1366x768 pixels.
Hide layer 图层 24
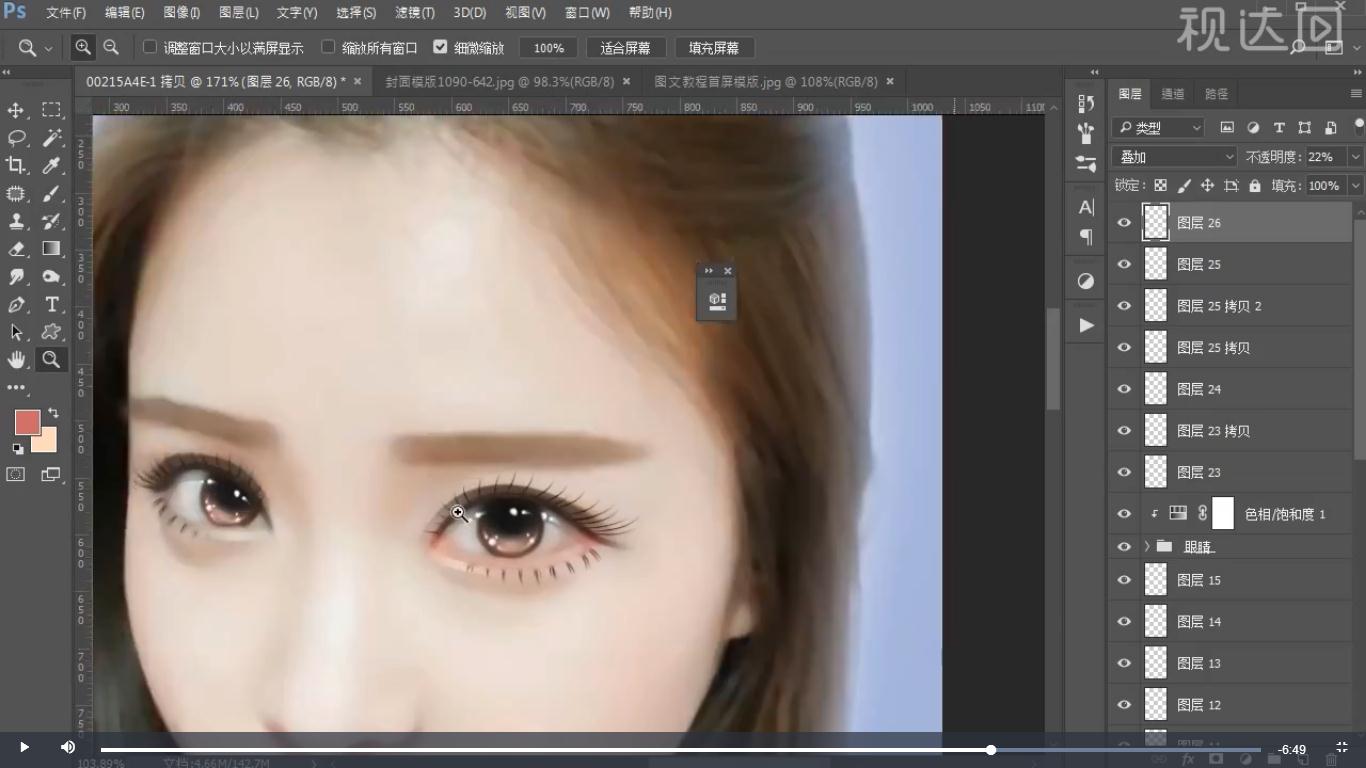(1124, 389)
